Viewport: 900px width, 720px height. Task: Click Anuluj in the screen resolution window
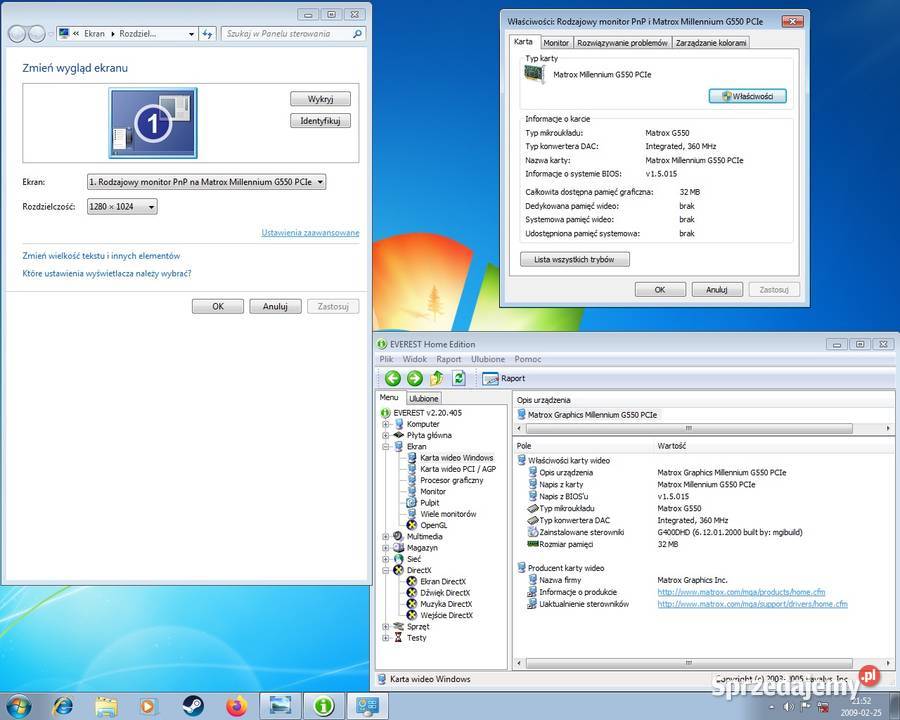tap(275, 306)
